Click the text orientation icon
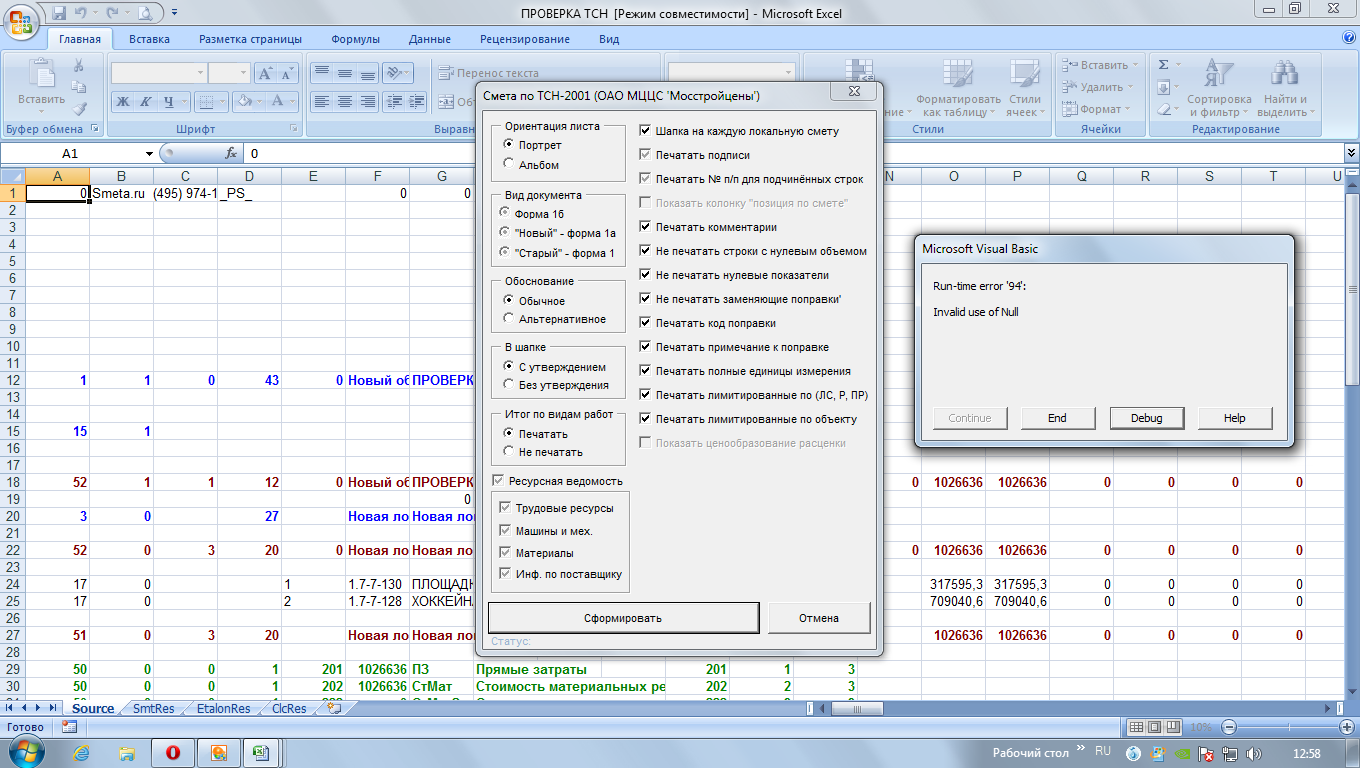The height and width of the screenshot is (768, 1360). (x=394, y=73)
